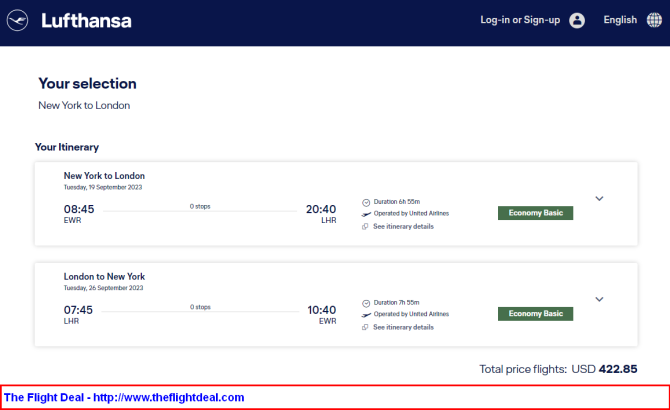
Task: Click the Your selection heading
Action: [88, 83]
